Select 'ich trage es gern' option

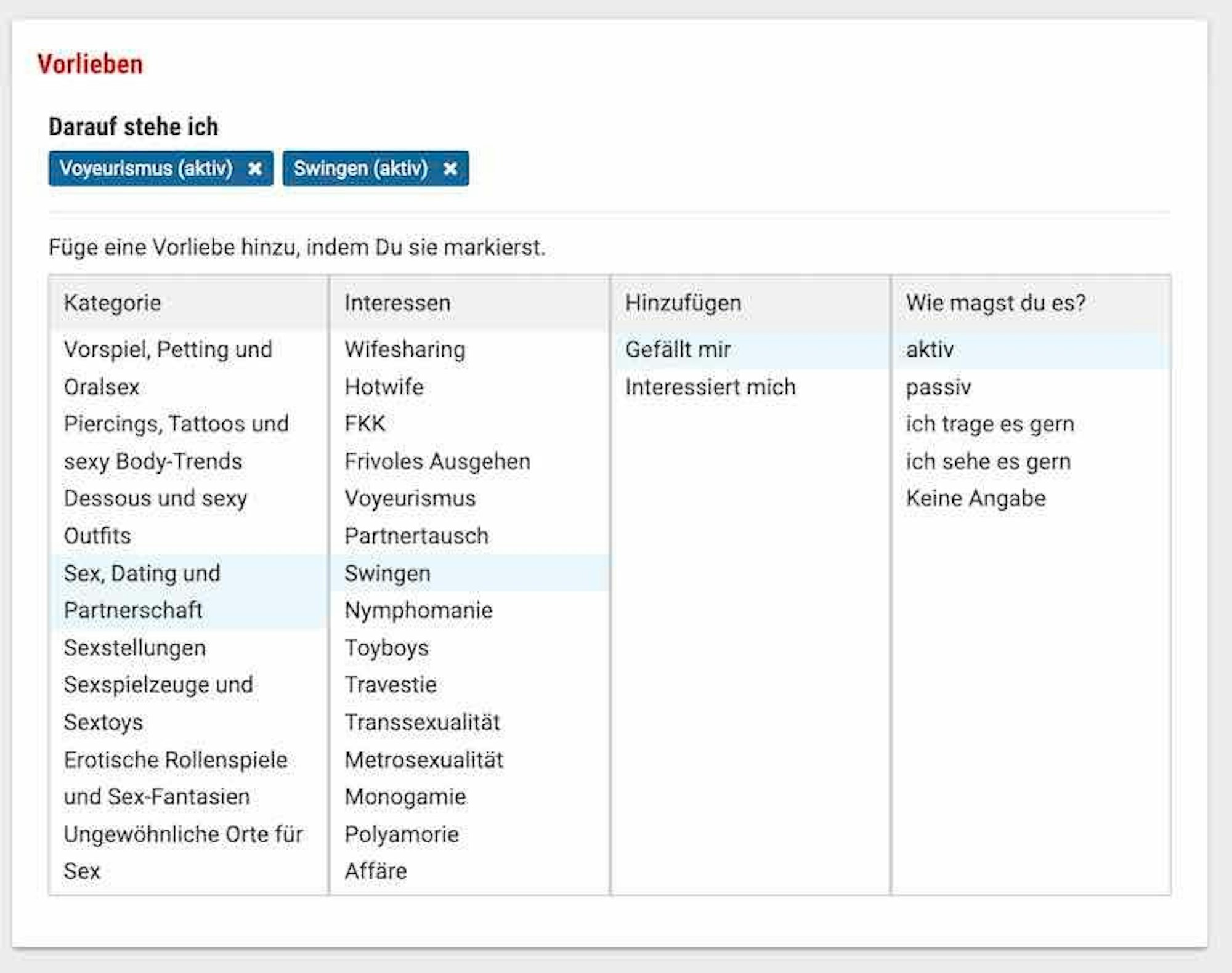[x=990, y=424]
